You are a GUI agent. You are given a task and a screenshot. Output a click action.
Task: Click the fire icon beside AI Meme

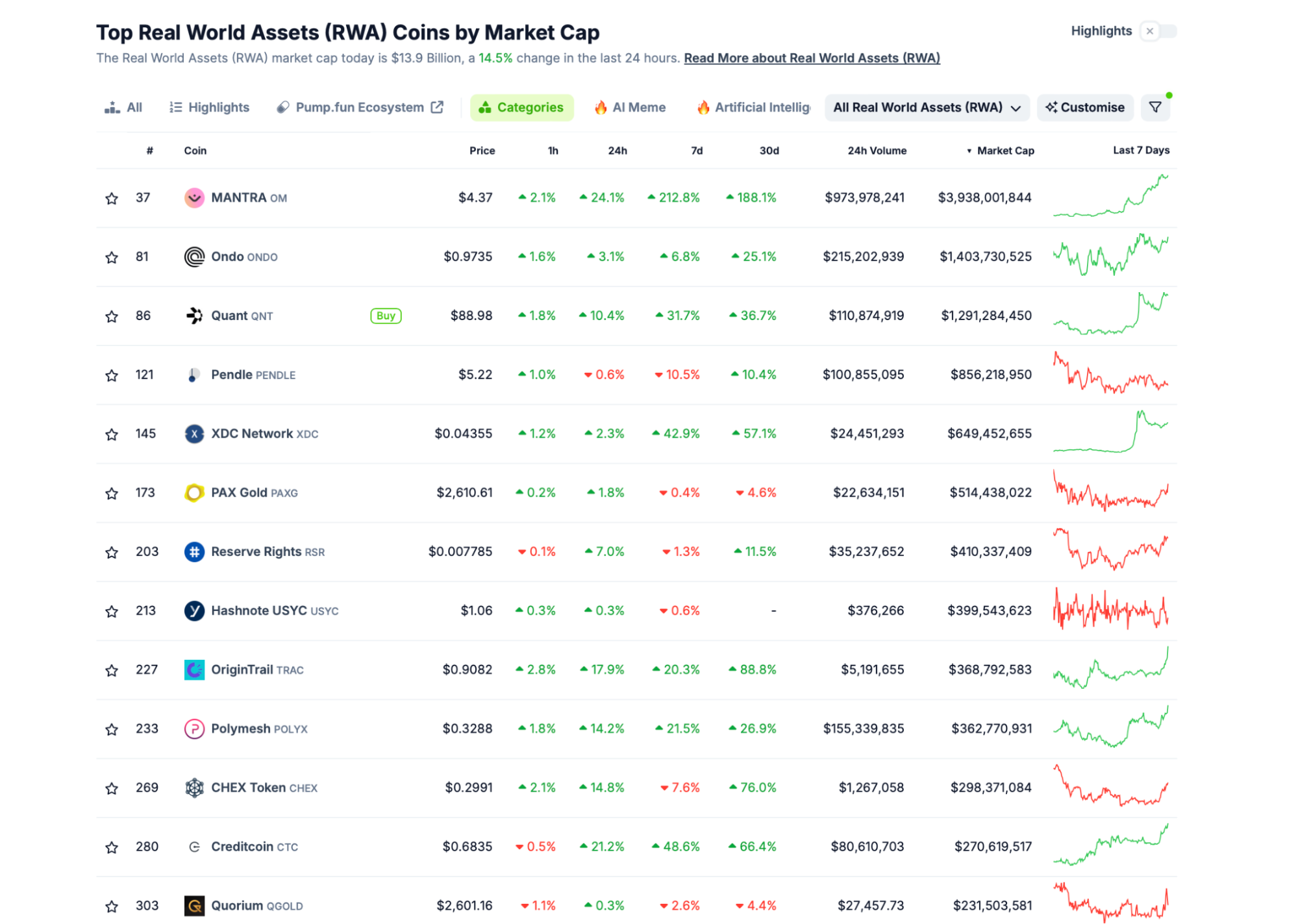click(x=601, y=107)
